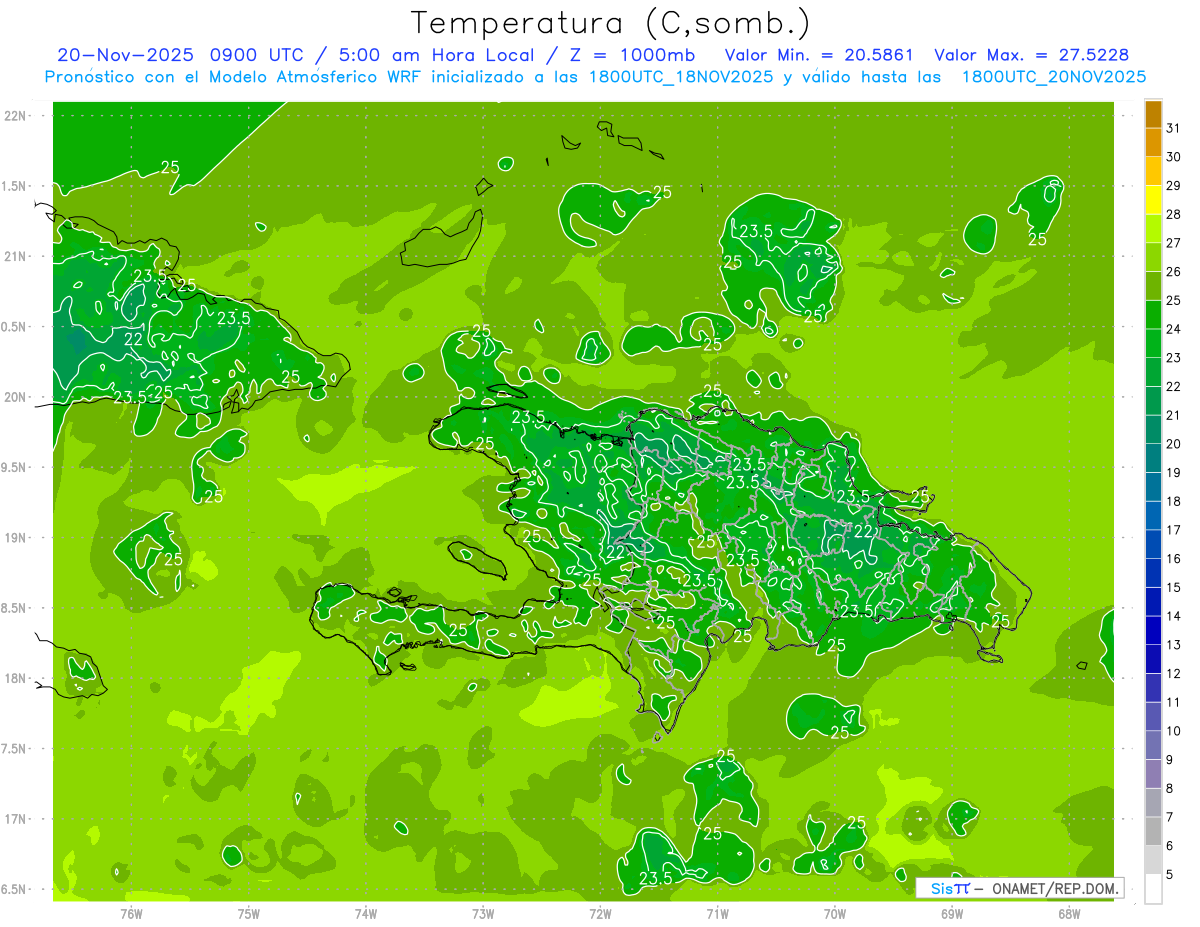Click the Temperatura (C,somb.) map title
The height and width of the screenshot is (927, 1200).
point(611,23)
